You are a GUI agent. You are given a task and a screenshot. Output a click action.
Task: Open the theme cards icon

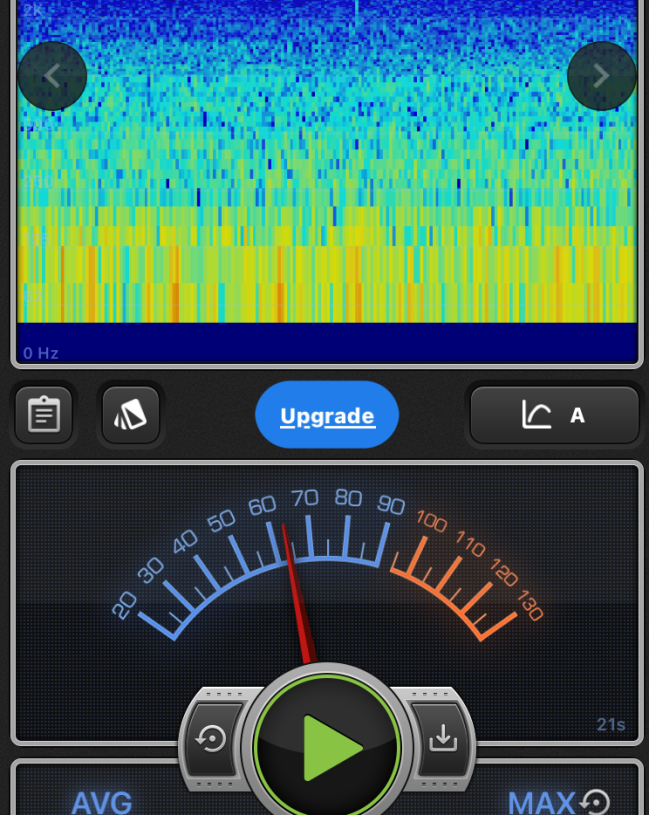click(131, 415)
